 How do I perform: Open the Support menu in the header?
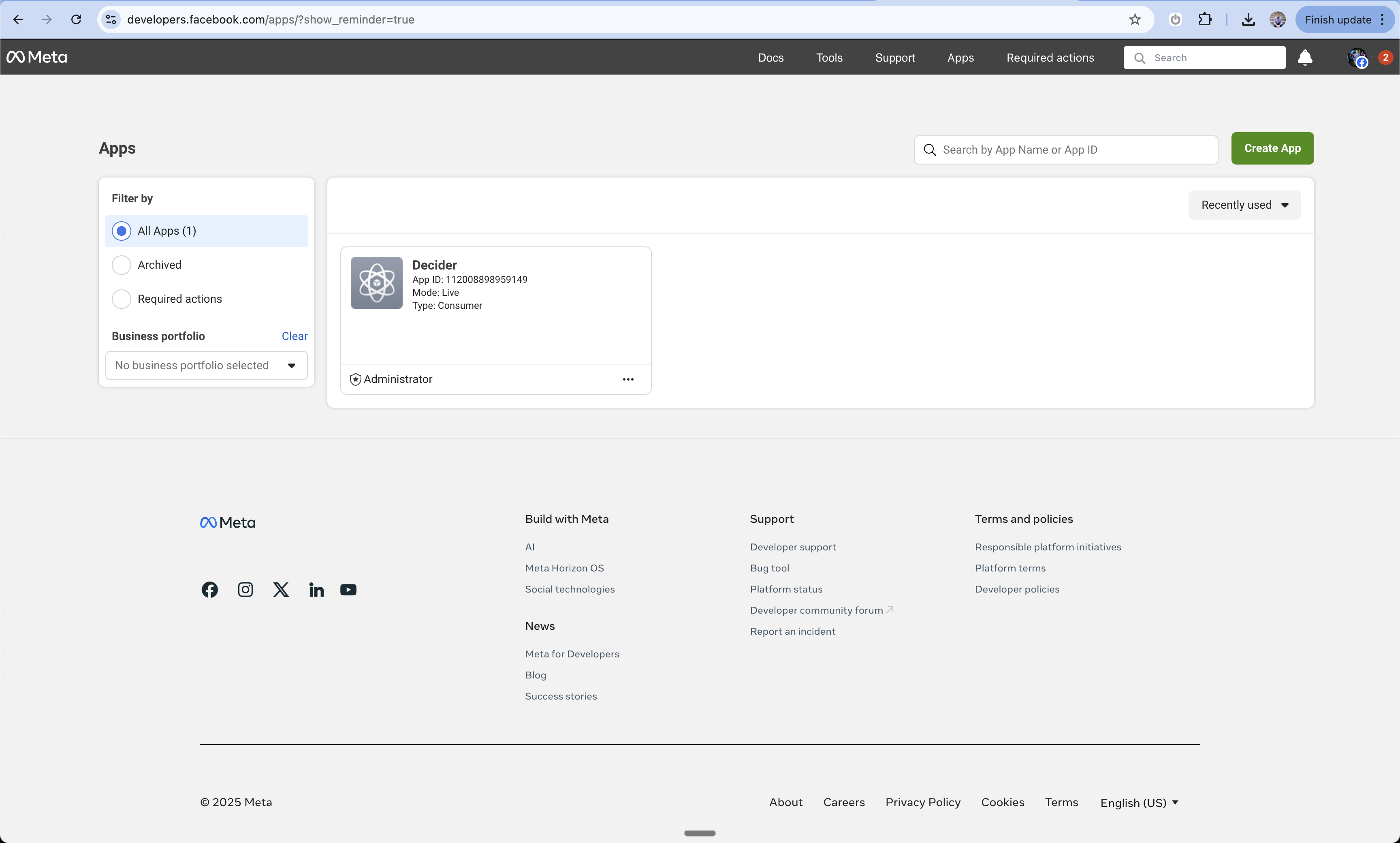(895, 58)
